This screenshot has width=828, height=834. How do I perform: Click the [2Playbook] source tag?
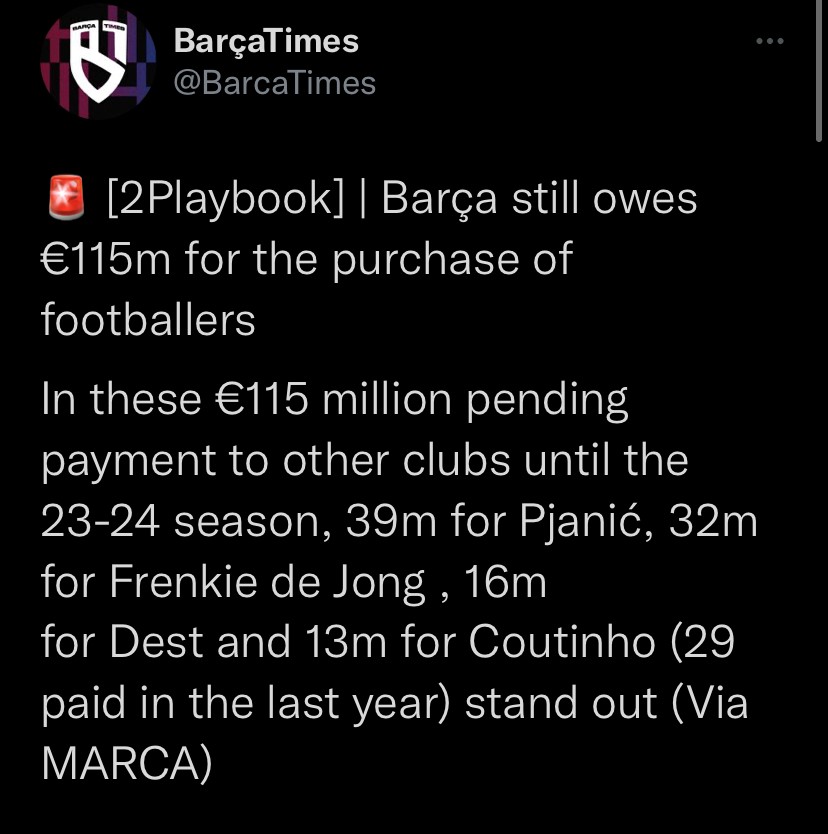[224, 199]
